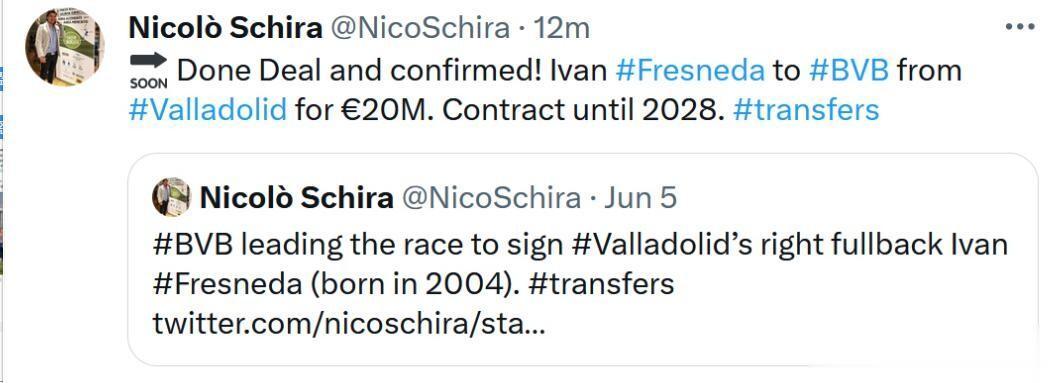Click Nicolò Schira's large profile avatar
The image size is (1049, 383).
(65, 46)
